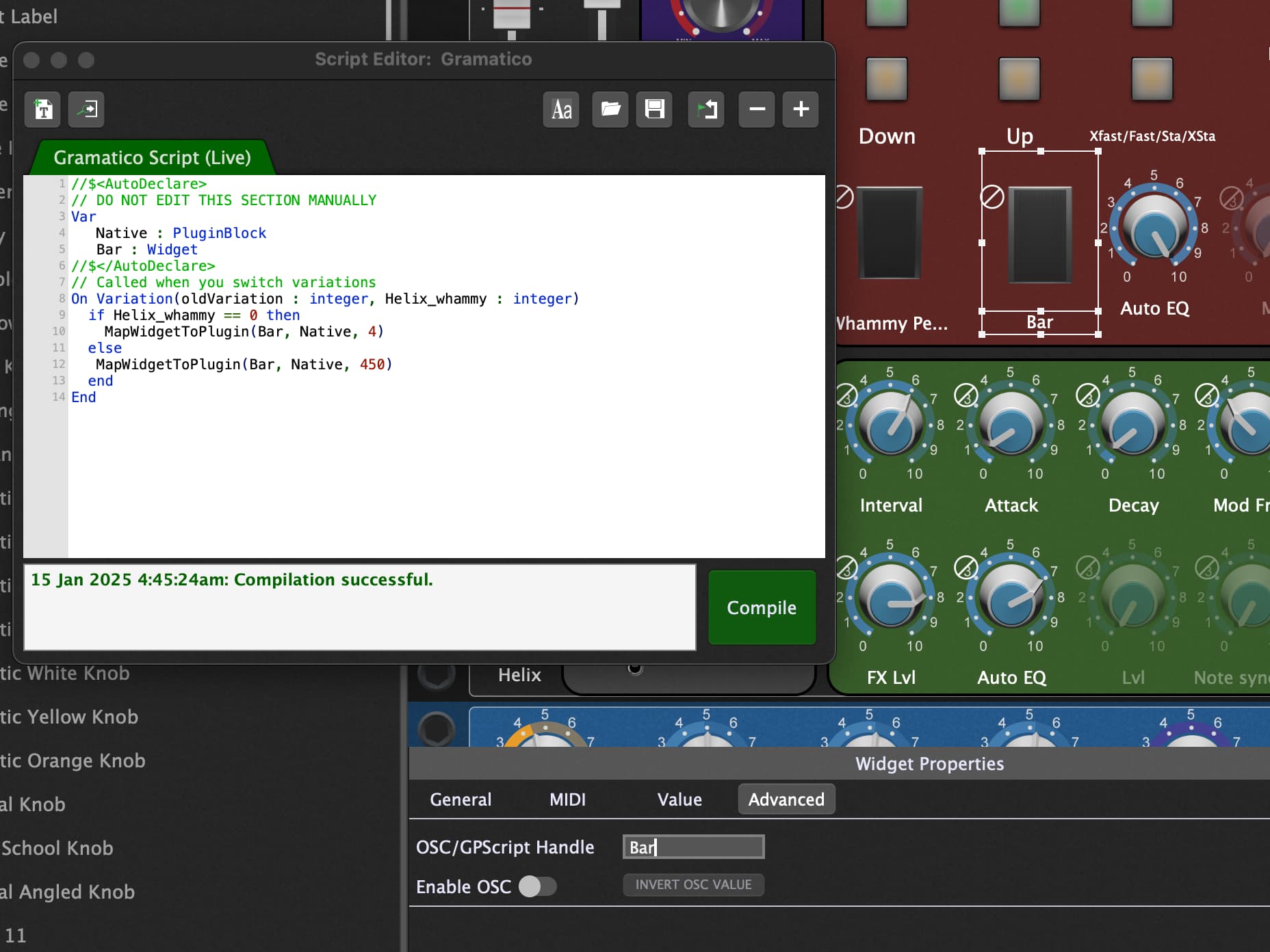Click the Up pedal widget labeled Bar

click(1040, 234)
